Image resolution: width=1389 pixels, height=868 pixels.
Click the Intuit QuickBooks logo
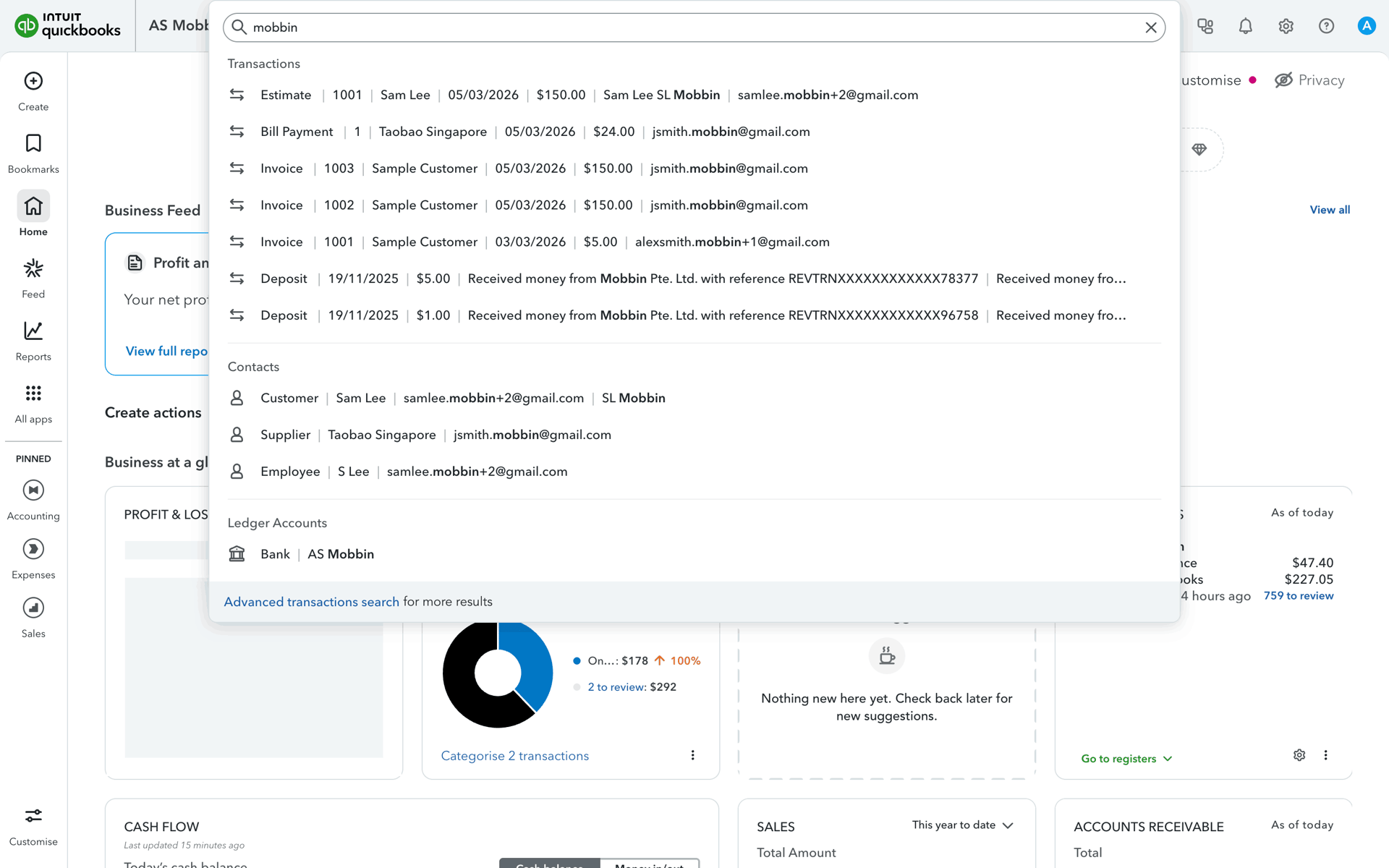pos(68,26)
